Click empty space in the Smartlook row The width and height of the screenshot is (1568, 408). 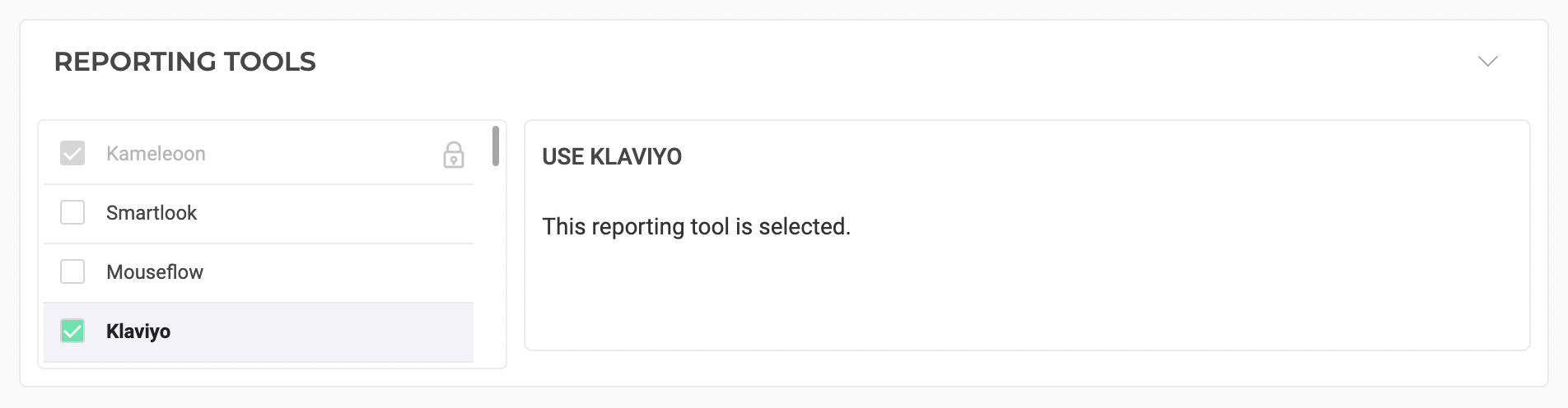point(329,213)
